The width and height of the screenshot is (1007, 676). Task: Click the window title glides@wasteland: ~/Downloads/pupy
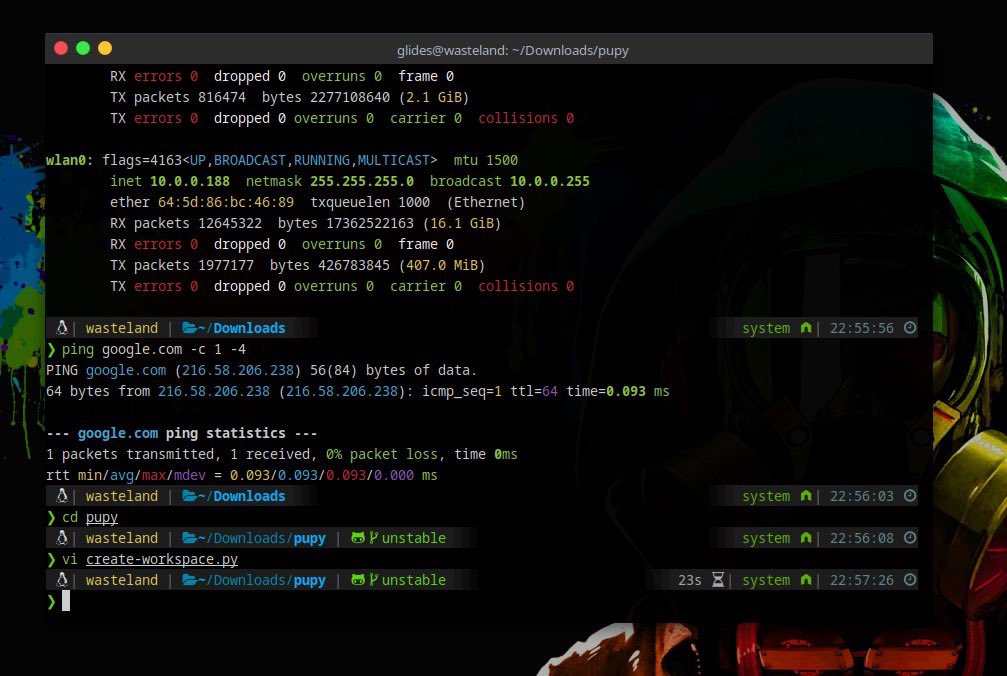512,50
